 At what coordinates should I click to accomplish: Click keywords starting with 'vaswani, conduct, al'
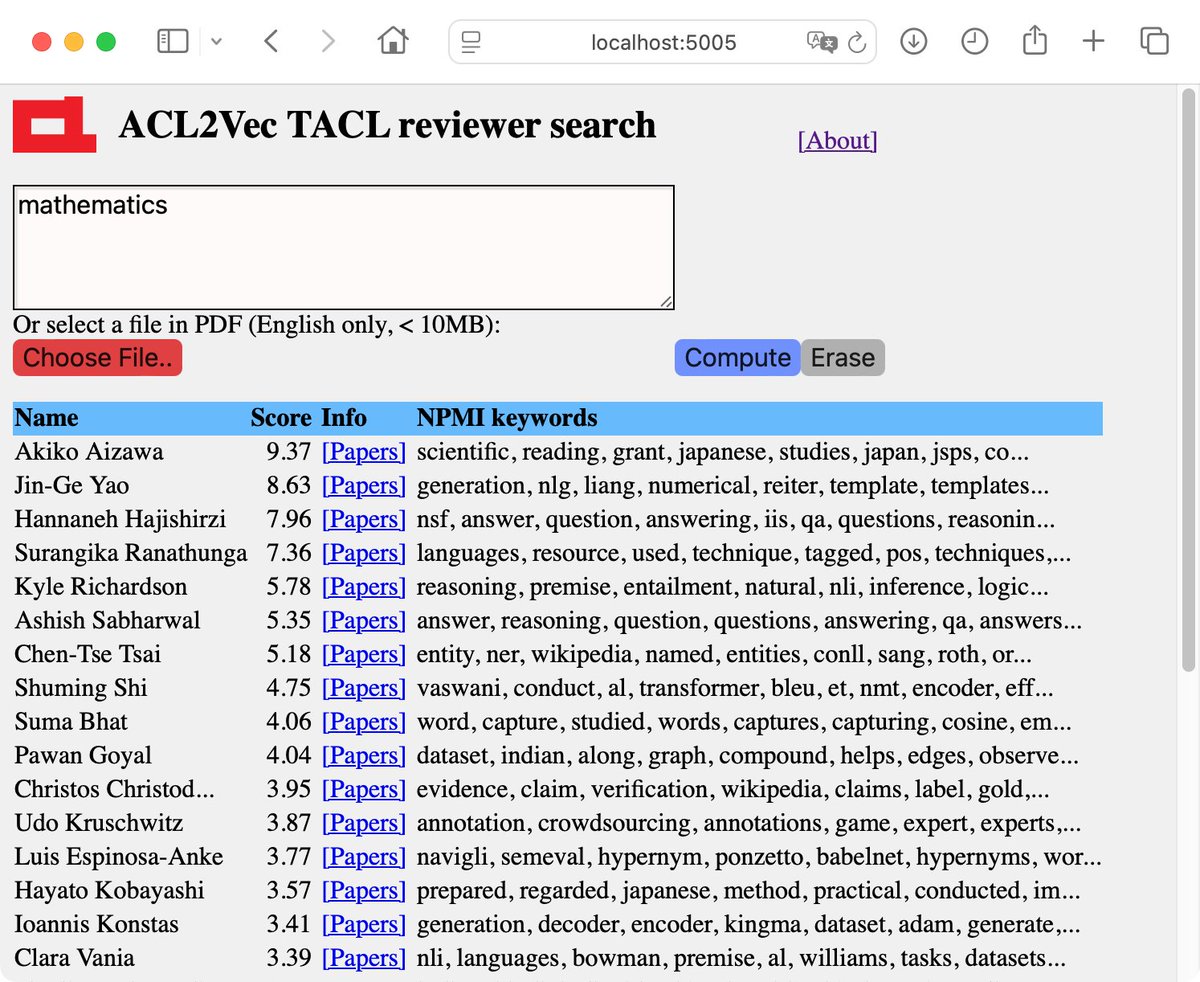click(735, 688)
